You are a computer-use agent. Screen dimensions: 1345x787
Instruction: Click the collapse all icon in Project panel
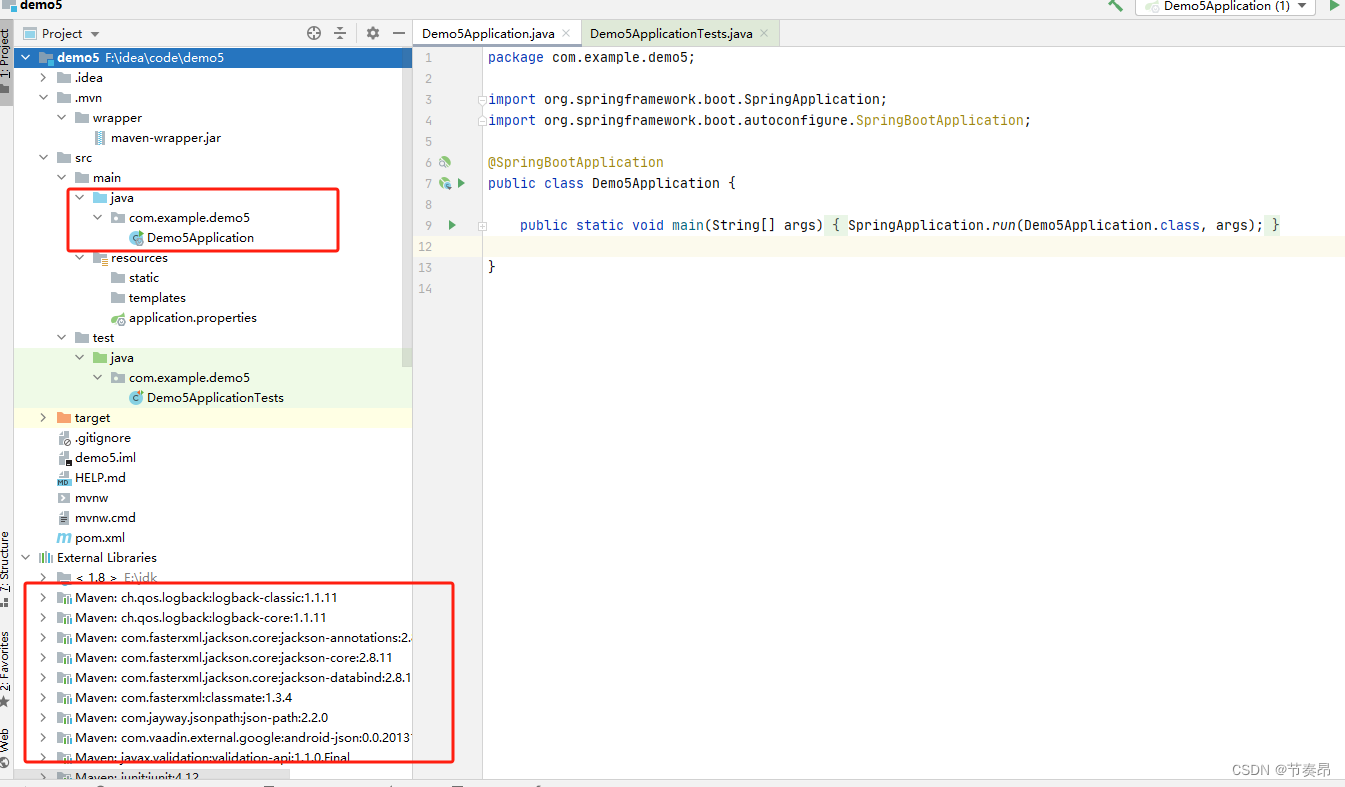pos(340,33)
